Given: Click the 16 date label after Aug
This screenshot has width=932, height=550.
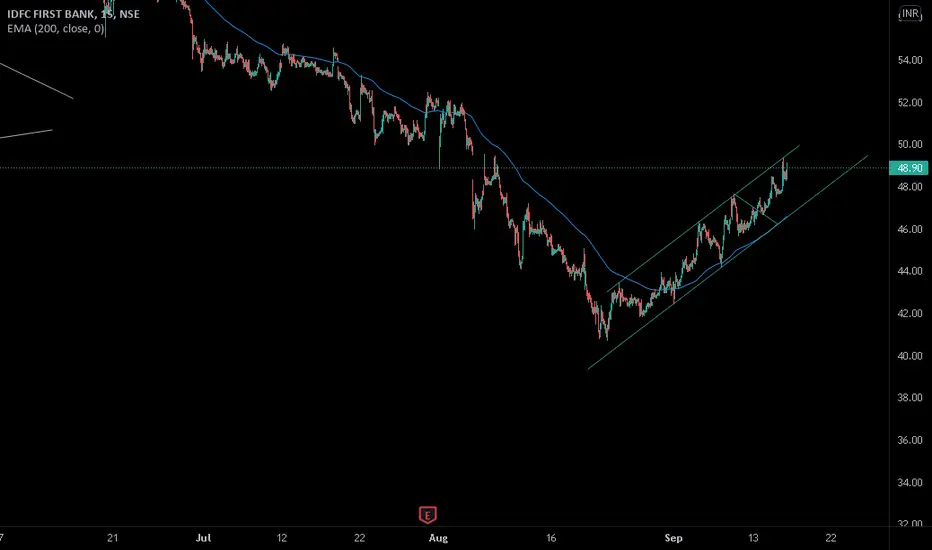Looking at the screenshot, I should 551,538.
